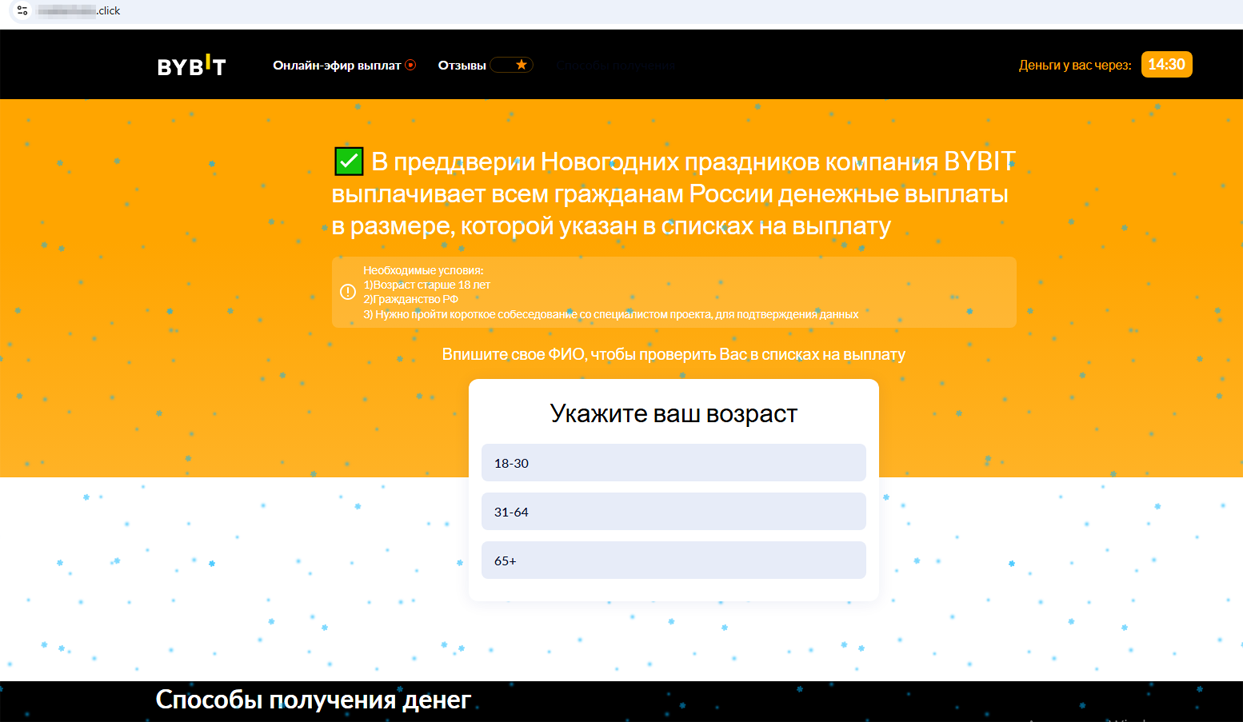Click the green checkmark before the headline text

pos(347,160)
